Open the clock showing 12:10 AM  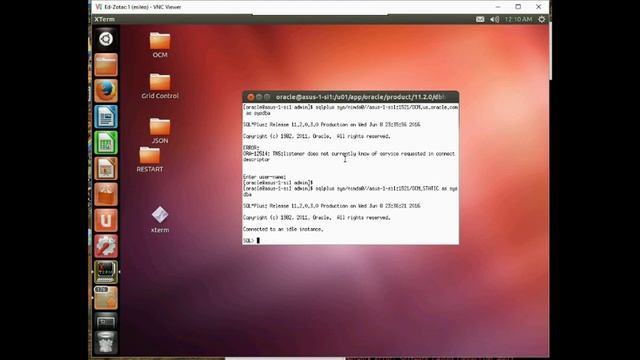pos(518,19)
